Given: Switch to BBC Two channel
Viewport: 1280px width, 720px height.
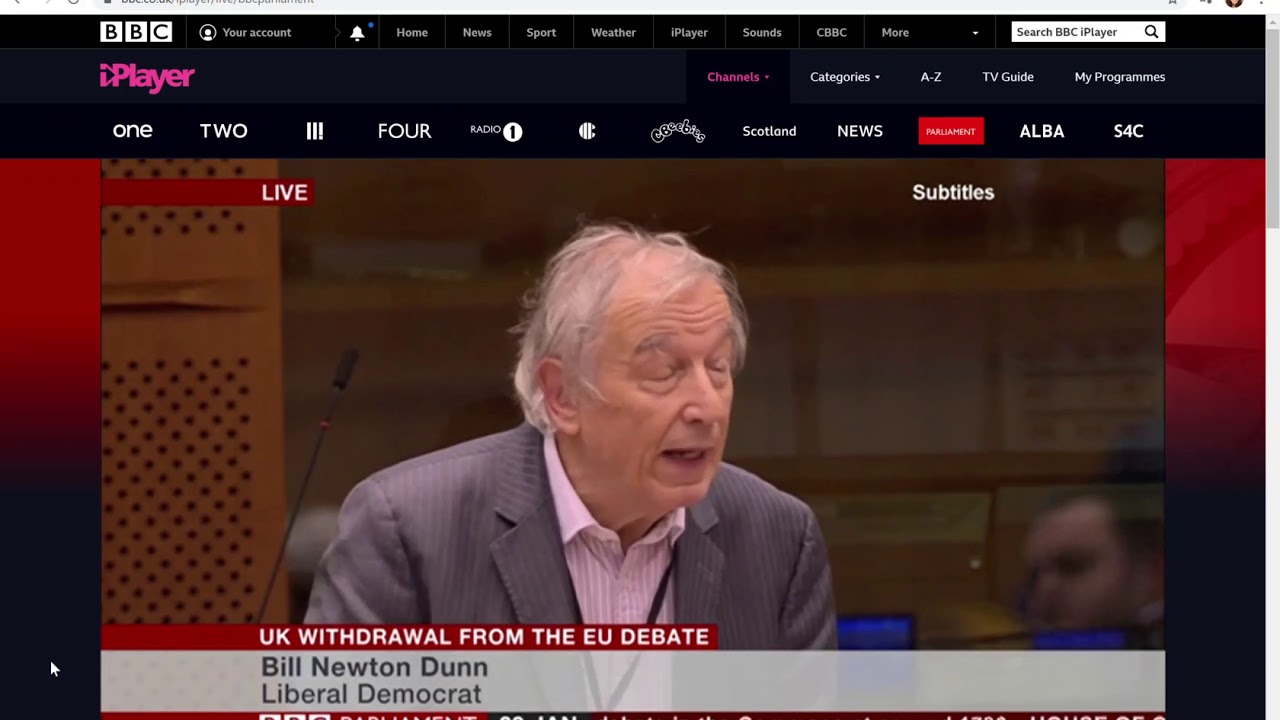Looking at the screenshot, I should click(x=223, y=131).
